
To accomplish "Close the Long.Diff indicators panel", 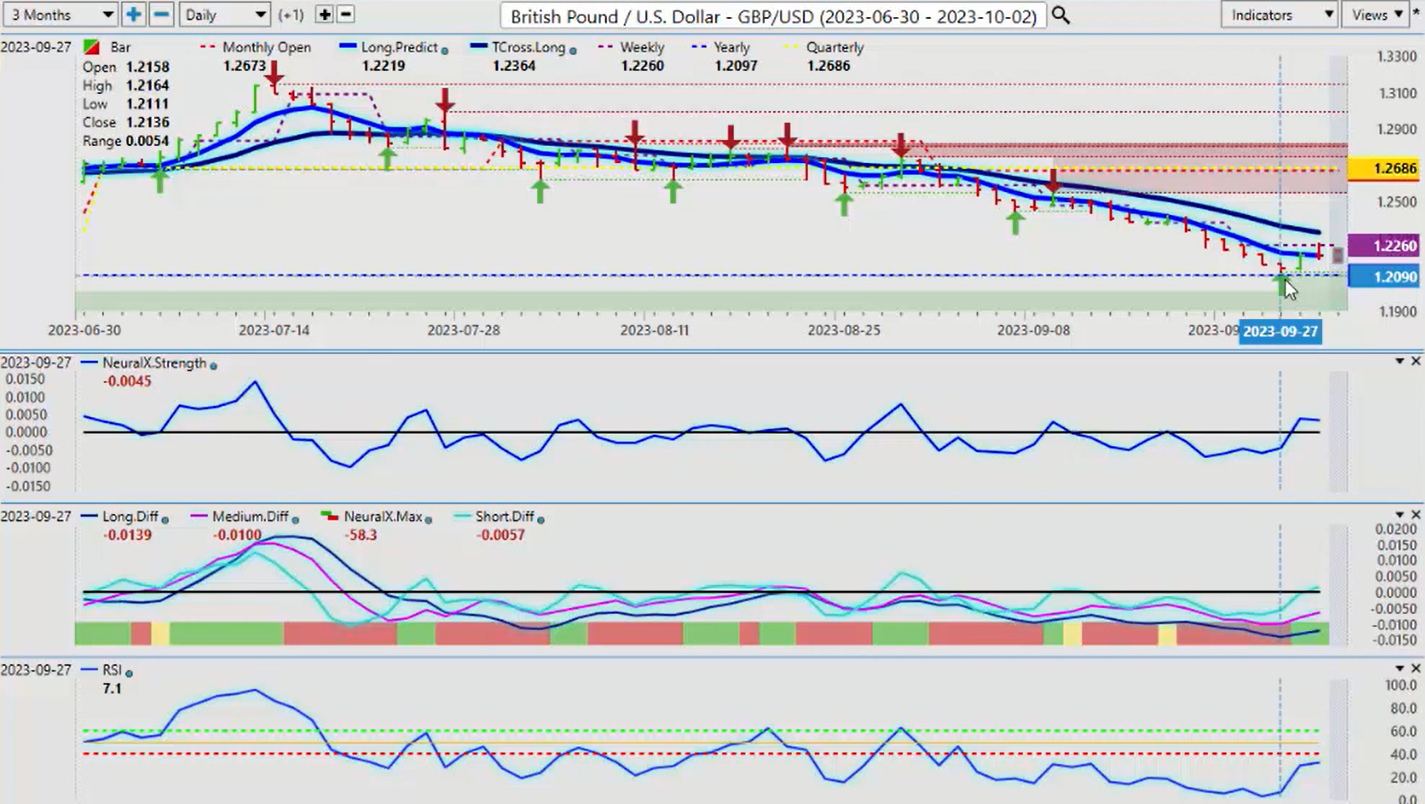I will coord(1416,515).
